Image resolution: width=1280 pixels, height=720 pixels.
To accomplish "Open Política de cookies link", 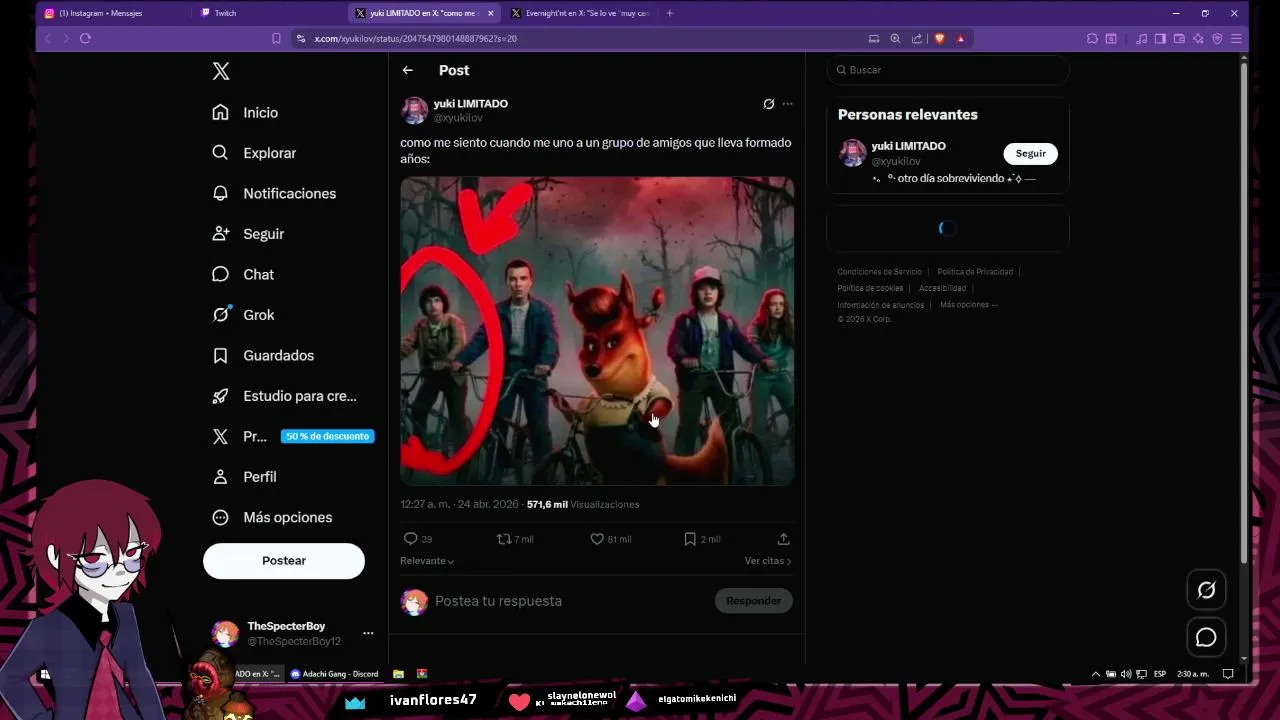I will click(870, 288).
